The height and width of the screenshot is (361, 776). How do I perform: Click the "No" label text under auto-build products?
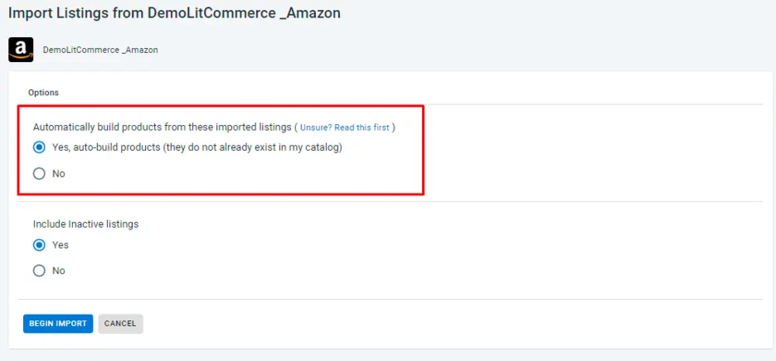pyautogui.click(x=58, y=174)
